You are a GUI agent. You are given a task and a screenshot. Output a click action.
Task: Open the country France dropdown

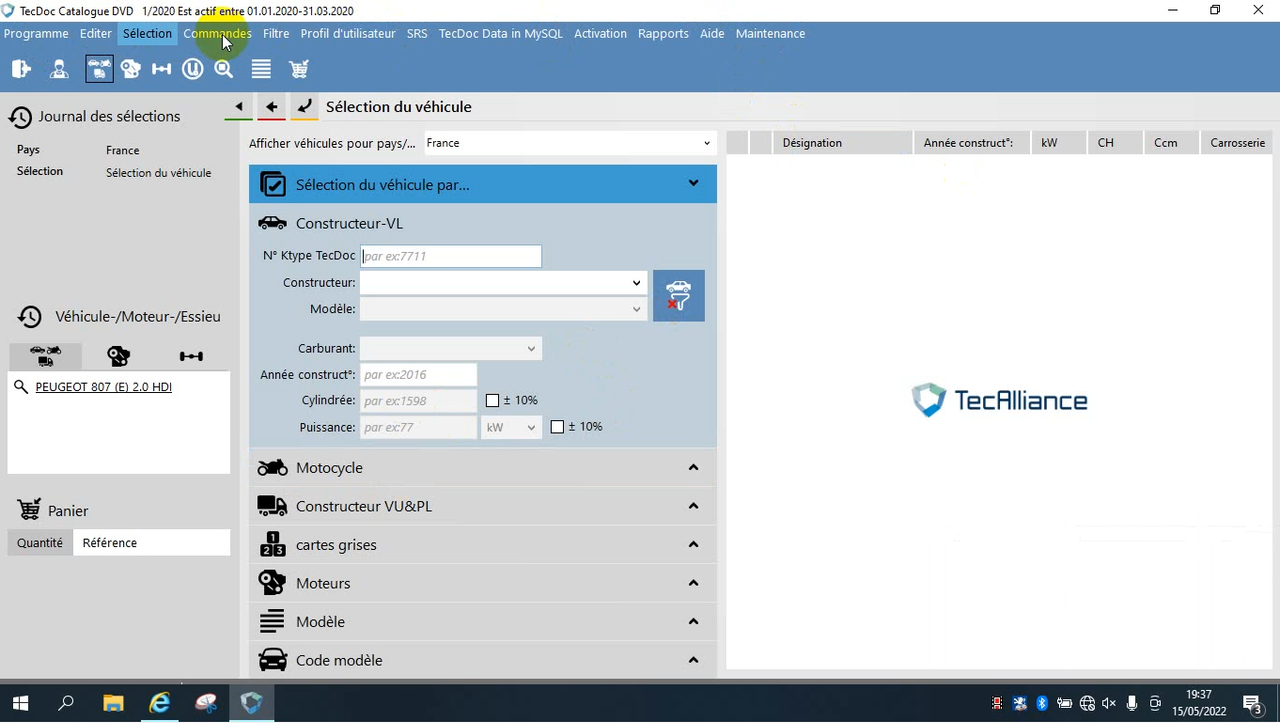pos(570,143)
